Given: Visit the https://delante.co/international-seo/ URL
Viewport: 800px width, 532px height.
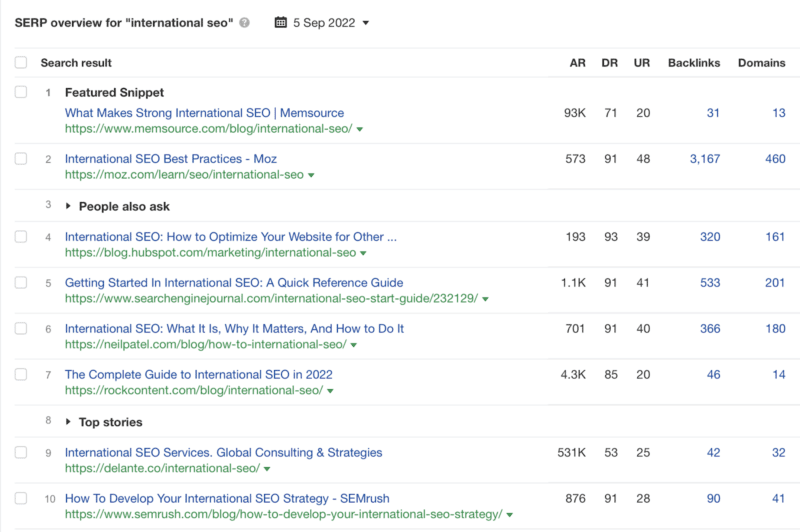Looking at the screenshot, I should pos(162,468).
